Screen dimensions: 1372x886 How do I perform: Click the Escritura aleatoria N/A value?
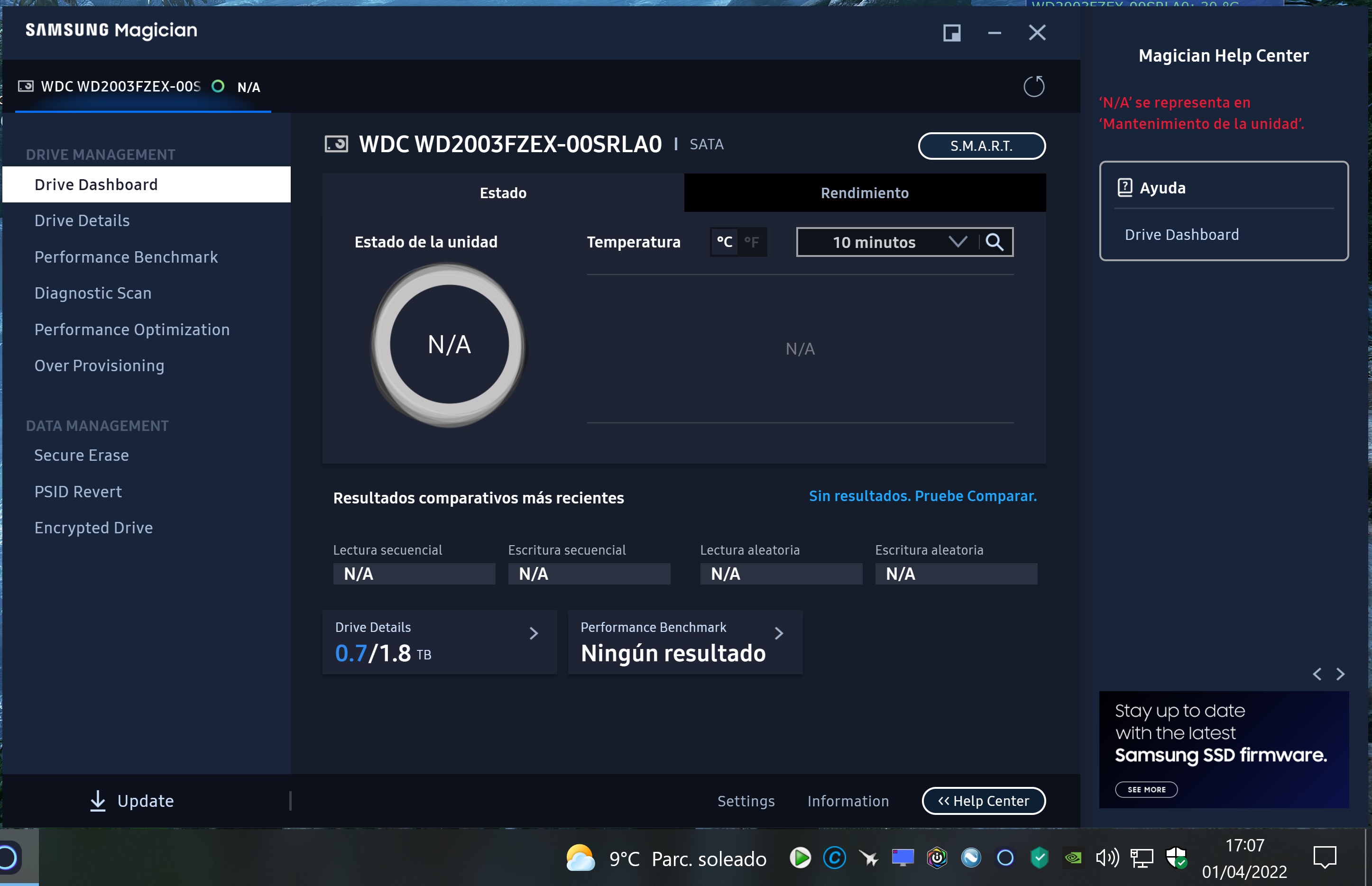coord(956,574)
